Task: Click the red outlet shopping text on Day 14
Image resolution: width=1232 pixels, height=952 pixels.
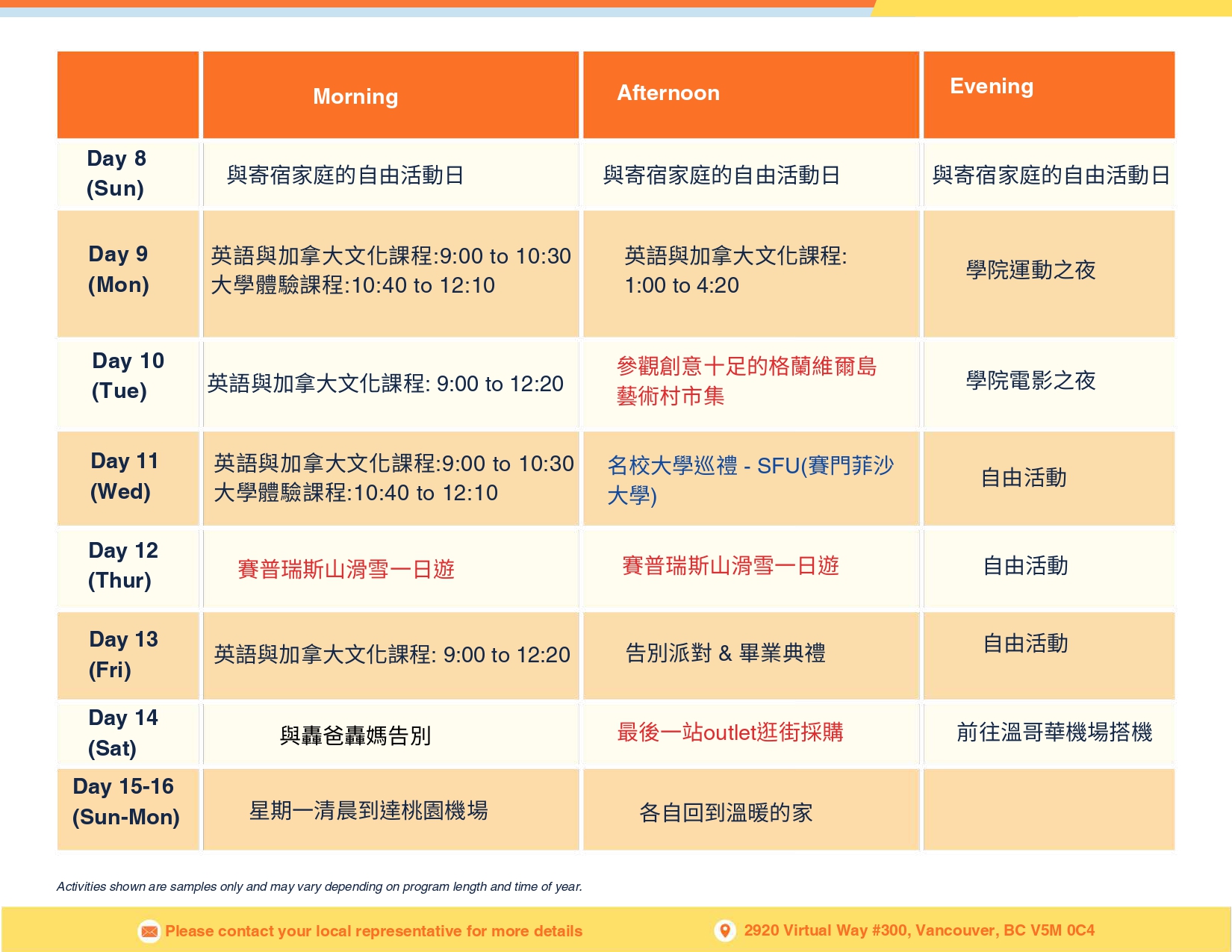Action: click(x=729, y=732)
